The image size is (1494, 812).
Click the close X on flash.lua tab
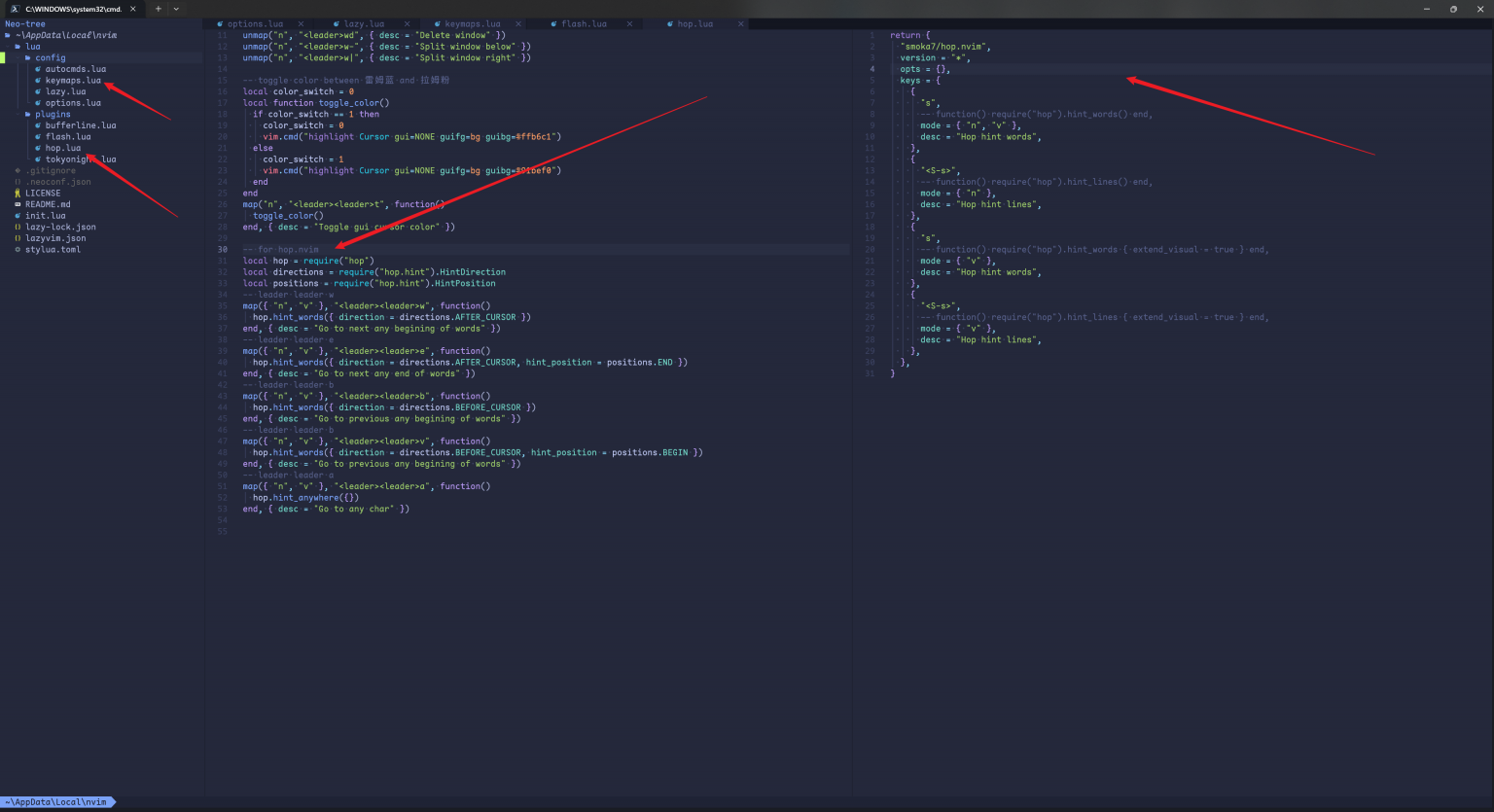coord(629,24)
